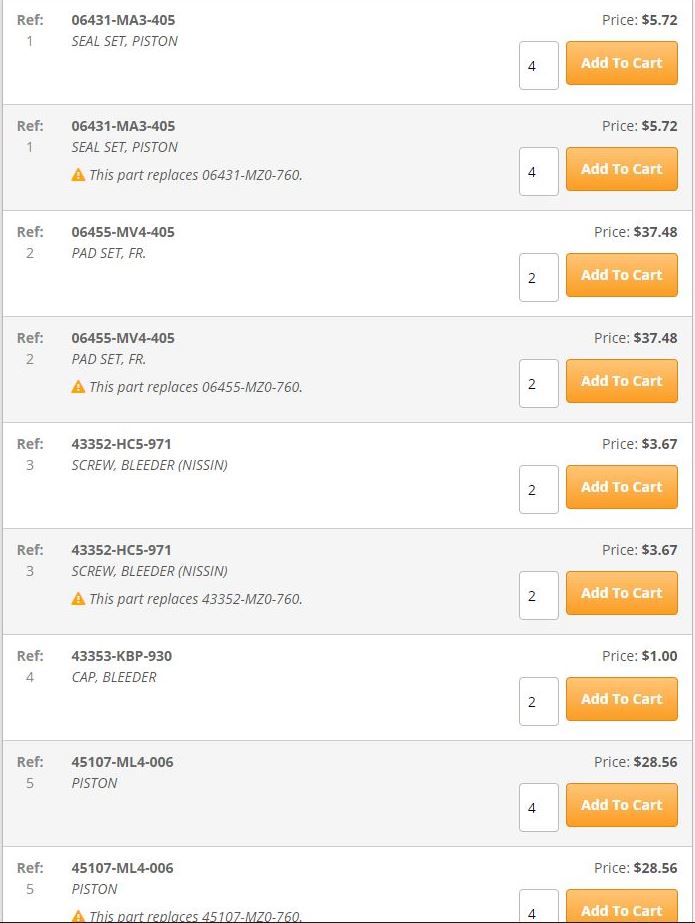Add first SEAL SET, PISTON to cart
Image resolution: width=695 pixels, height=923 pixels.
coord(621,63)
